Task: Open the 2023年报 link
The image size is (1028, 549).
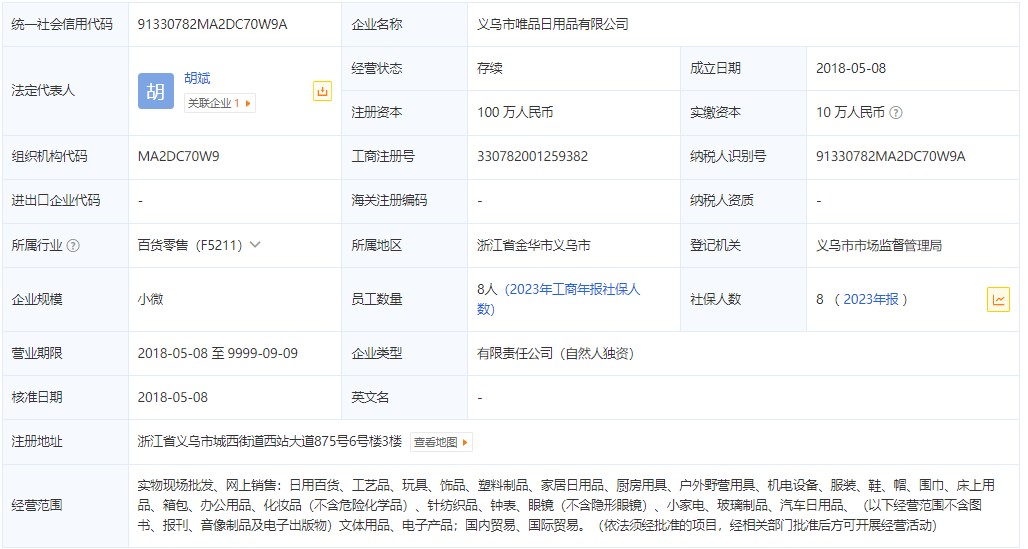Action: coord(871,299)
